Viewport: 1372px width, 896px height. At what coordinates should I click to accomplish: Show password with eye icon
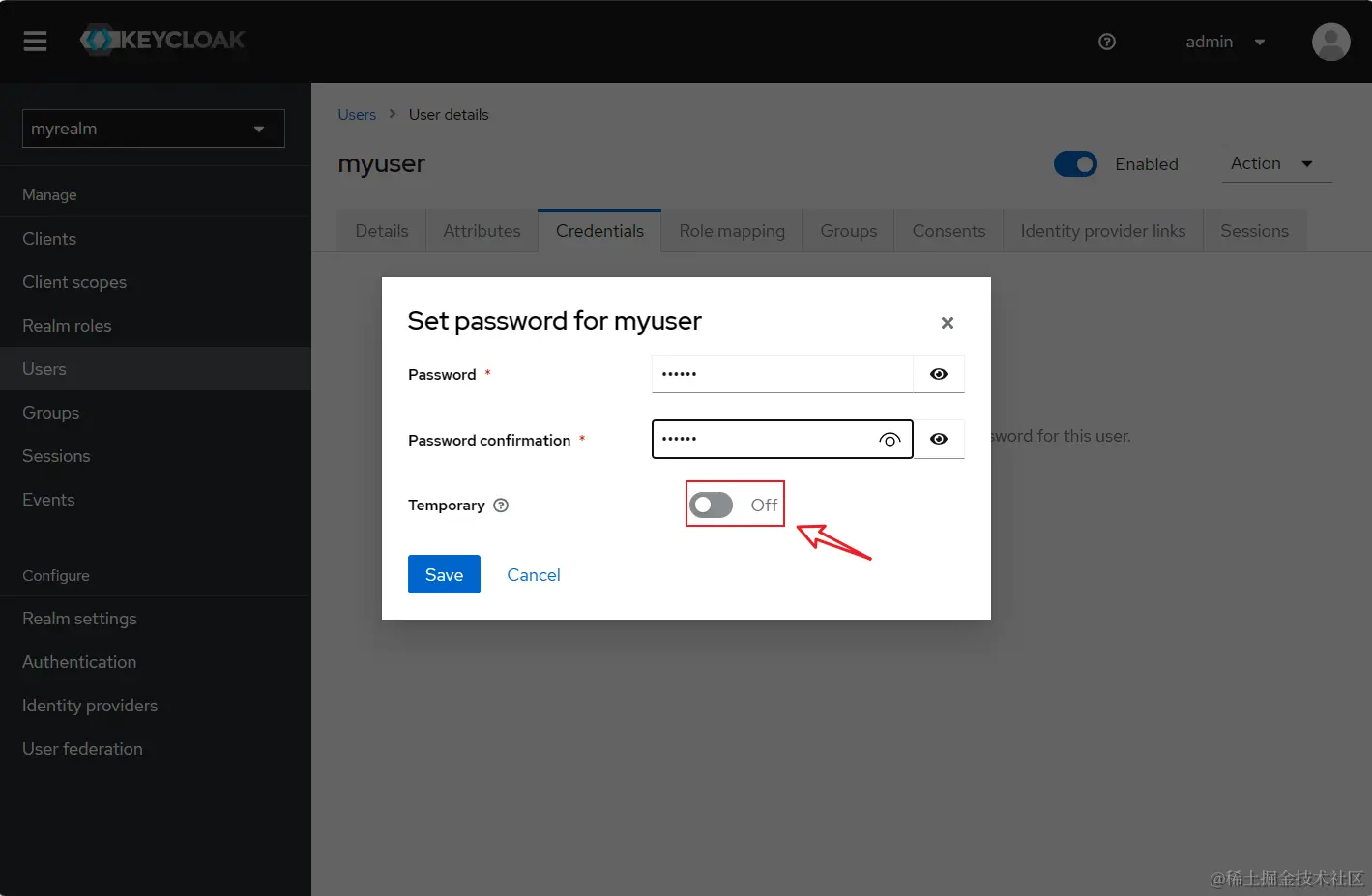click(x=938, y=374)
